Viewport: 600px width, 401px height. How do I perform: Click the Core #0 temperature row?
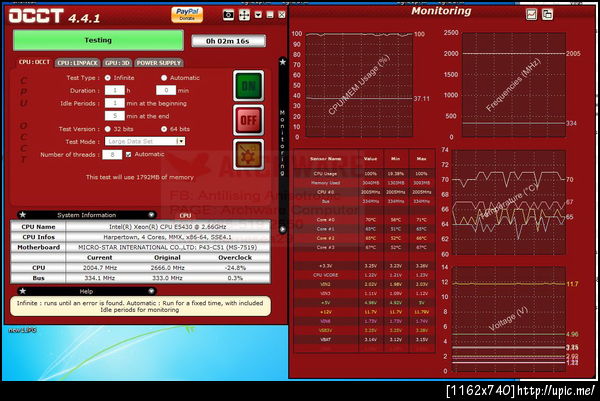pos(364,220)
